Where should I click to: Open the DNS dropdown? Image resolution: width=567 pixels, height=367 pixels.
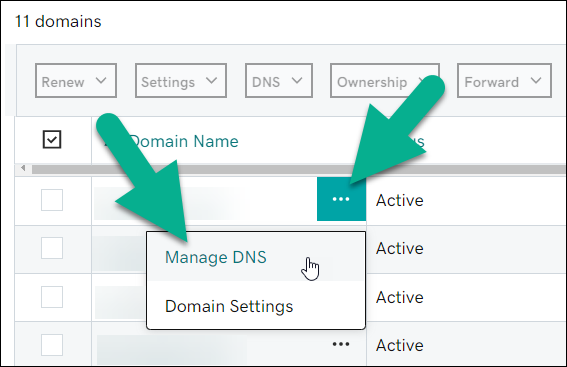coord(279,81)
